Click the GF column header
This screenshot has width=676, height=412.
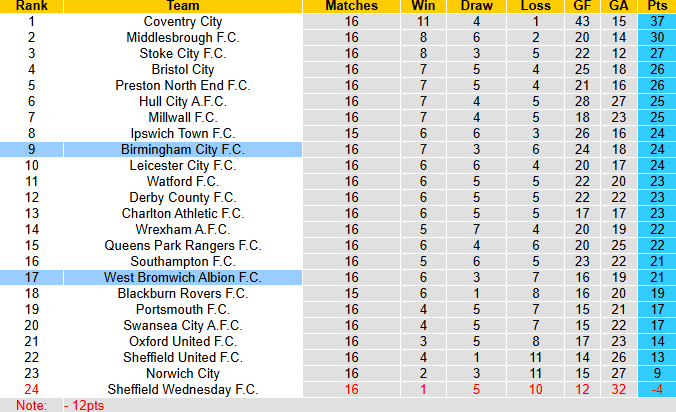pos(583,6)
